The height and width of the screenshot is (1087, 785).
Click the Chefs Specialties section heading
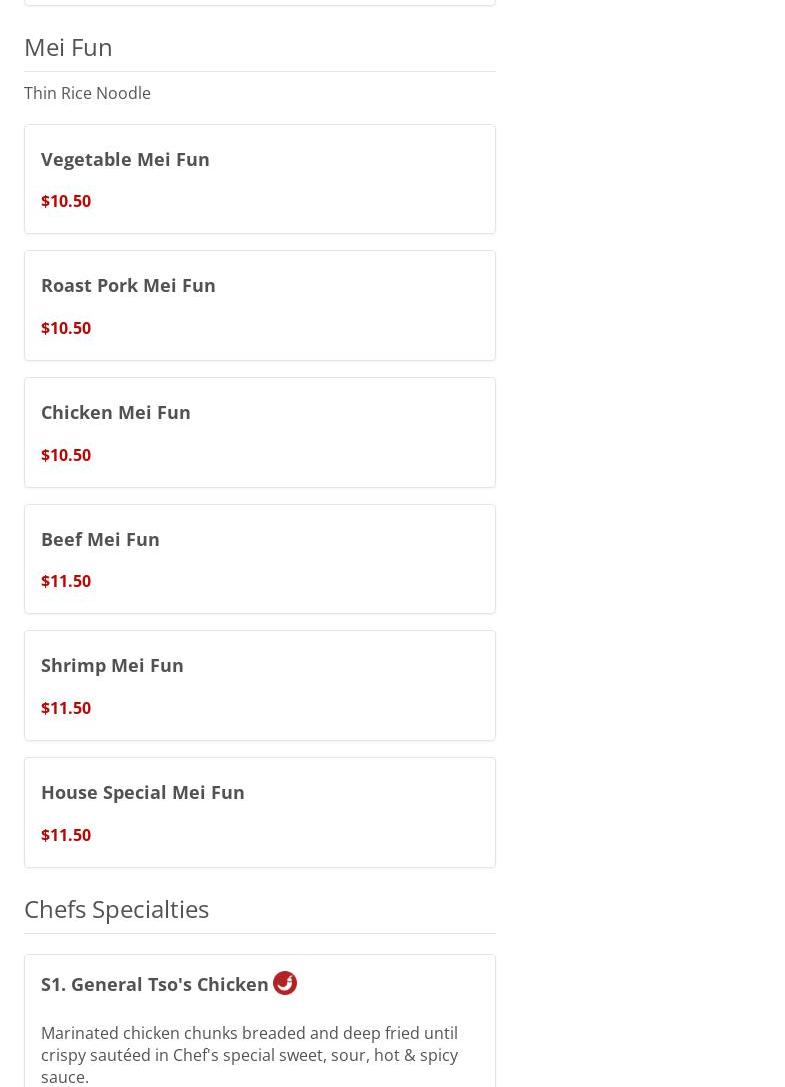pyautogui.click(x=117, y=910)
